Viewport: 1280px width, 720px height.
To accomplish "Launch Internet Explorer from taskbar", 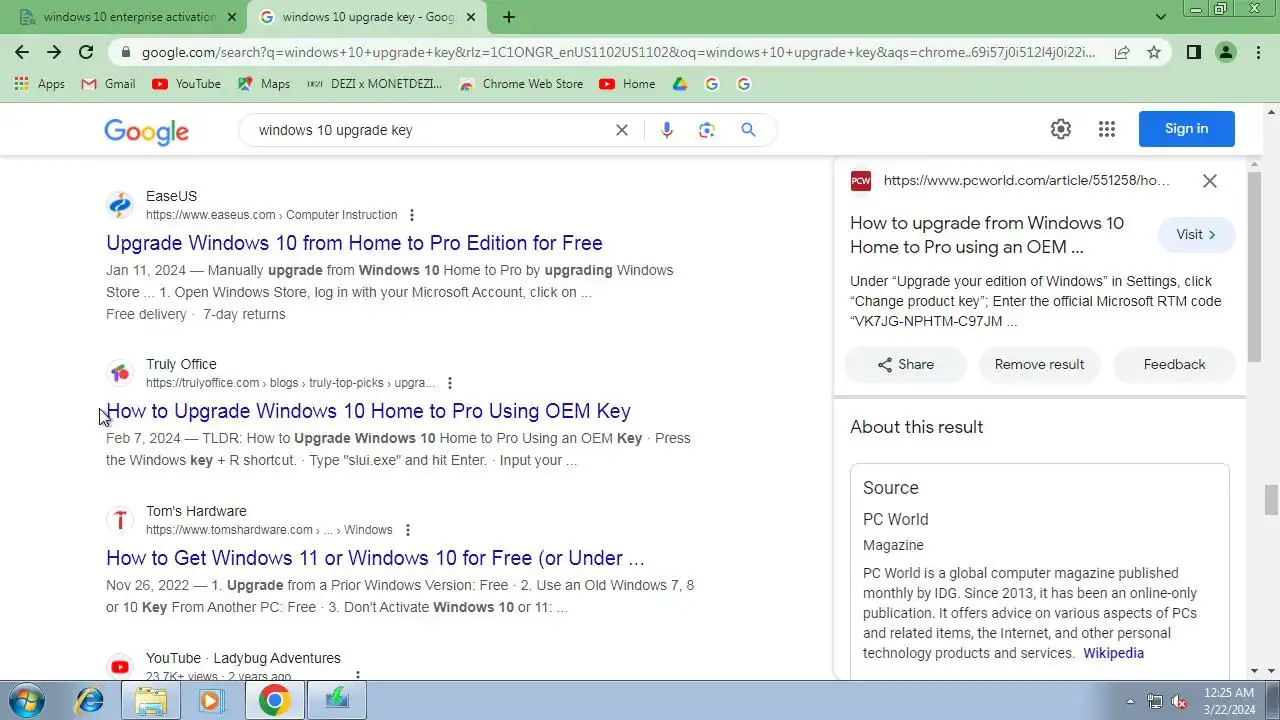I will 90,701.
